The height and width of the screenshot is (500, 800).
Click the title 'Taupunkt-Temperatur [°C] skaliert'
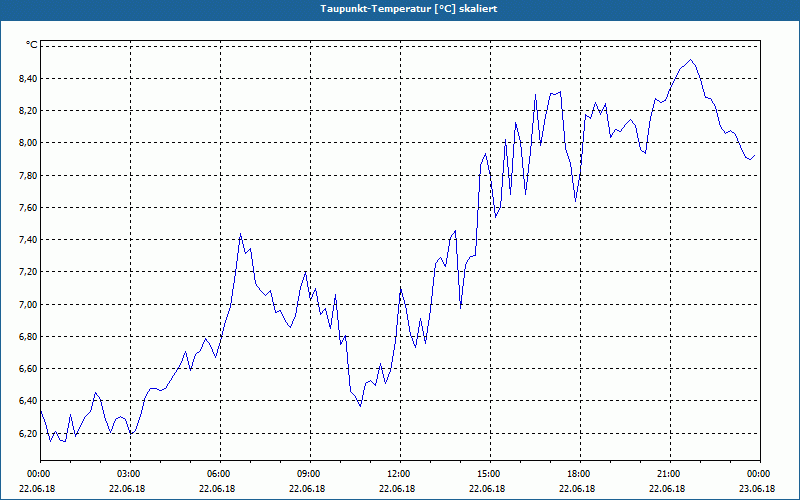tap(409, 9)
